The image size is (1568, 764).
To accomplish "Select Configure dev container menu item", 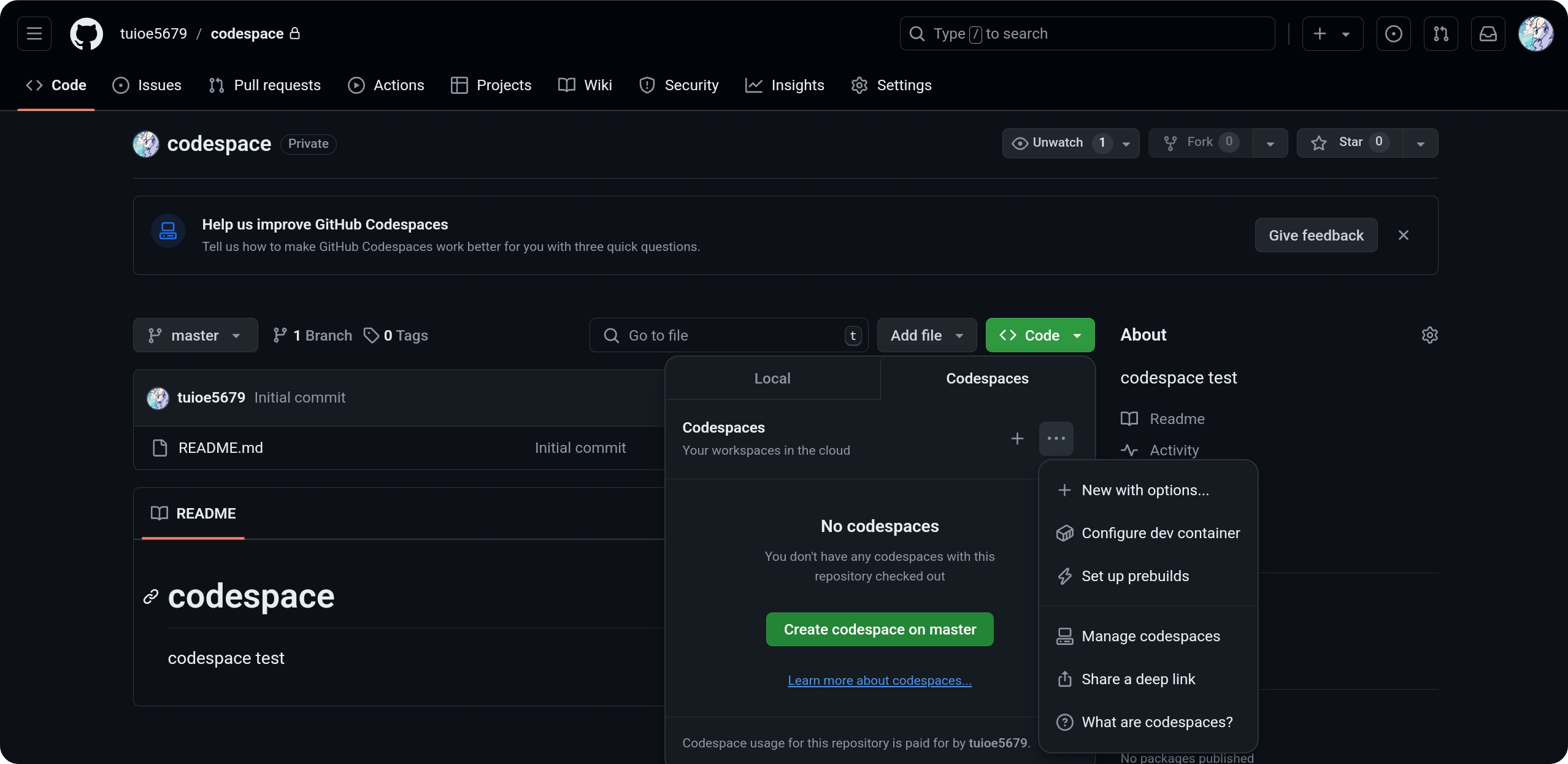I will point(1160,533).
